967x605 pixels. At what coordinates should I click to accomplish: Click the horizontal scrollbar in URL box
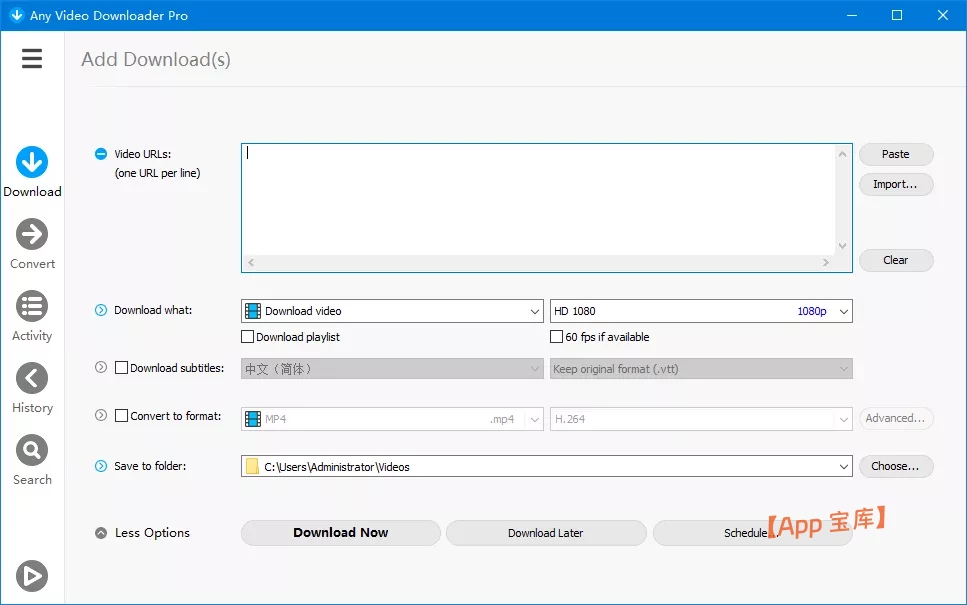click(538, 263)
